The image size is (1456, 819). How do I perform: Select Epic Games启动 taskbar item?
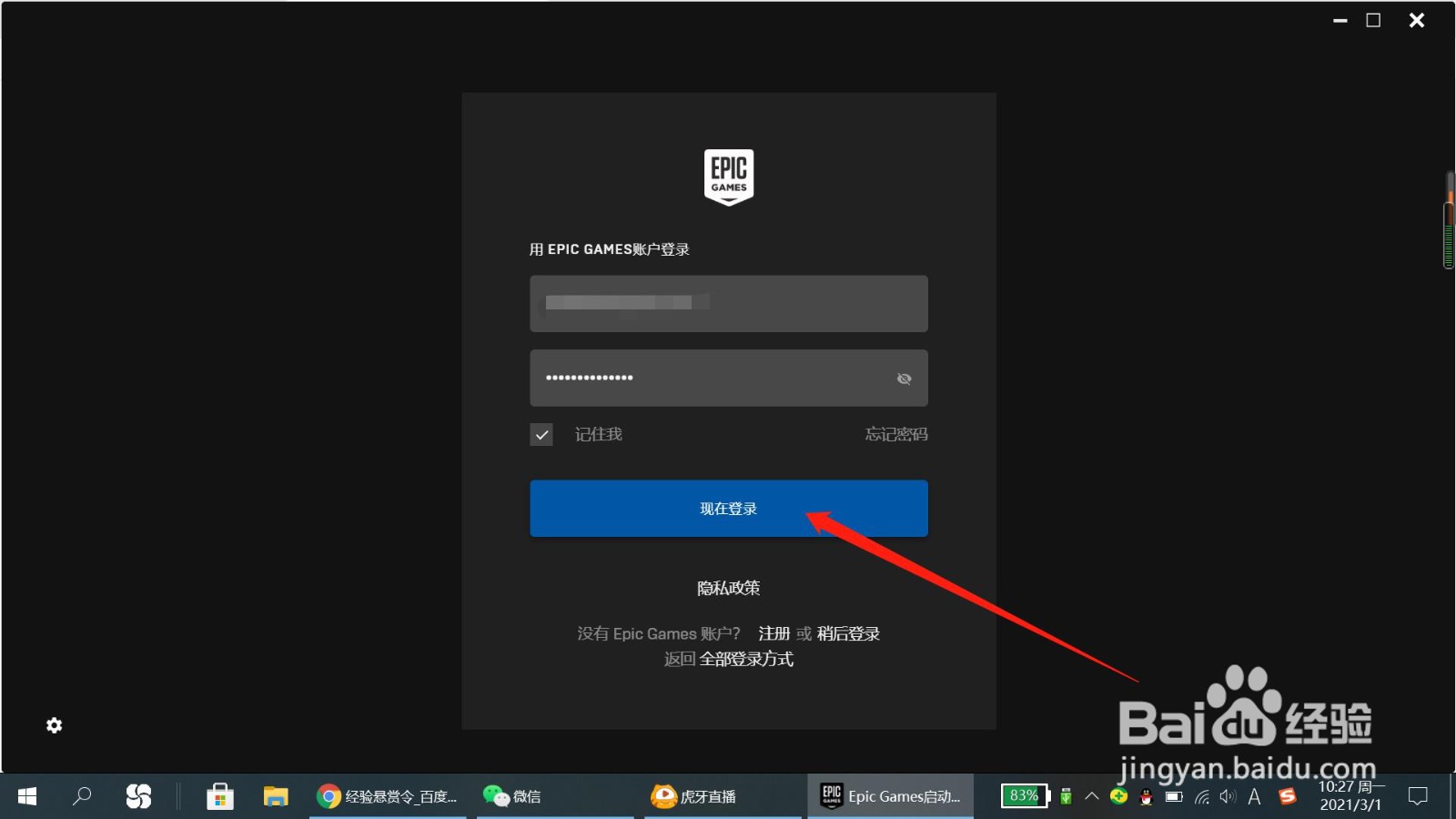(x=890, y=796)
